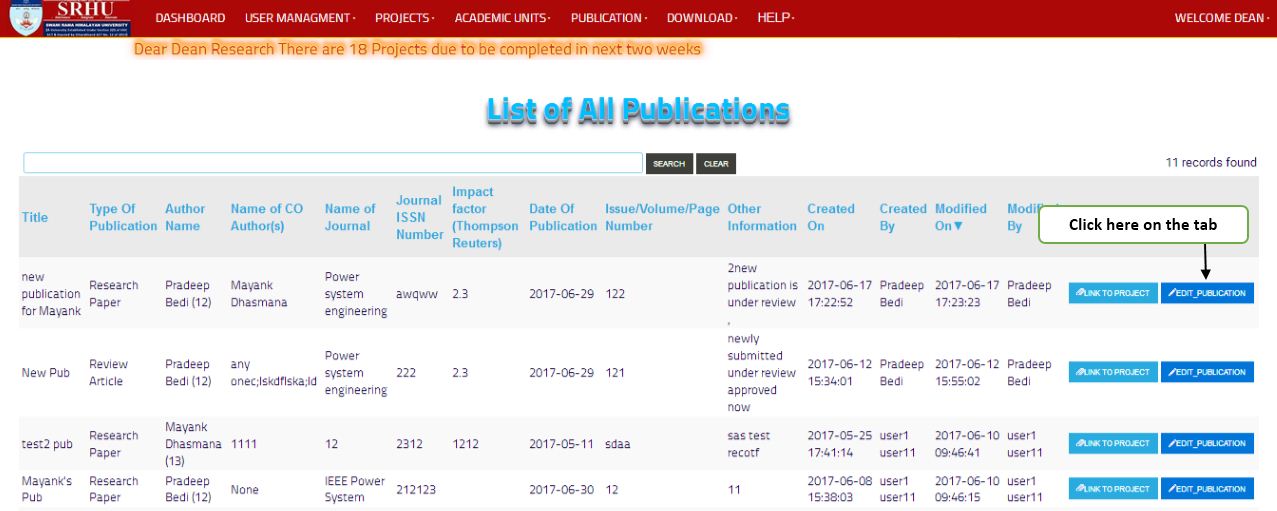The image size is (1277, 511).
Task: Select the 'Mayank's Pub' title cell
Action: 47,489
